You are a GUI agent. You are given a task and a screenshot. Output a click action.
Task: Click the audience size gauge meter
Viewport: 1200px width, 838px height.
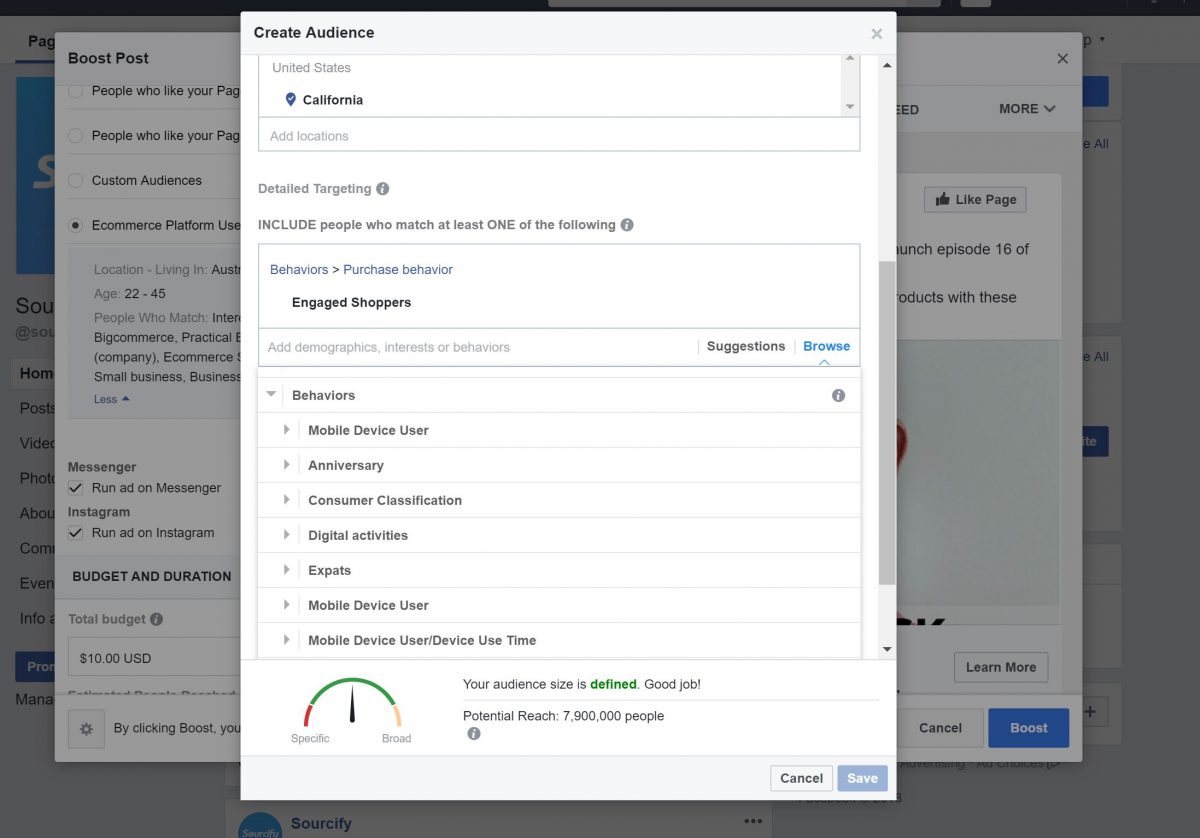tap(352, 703)
